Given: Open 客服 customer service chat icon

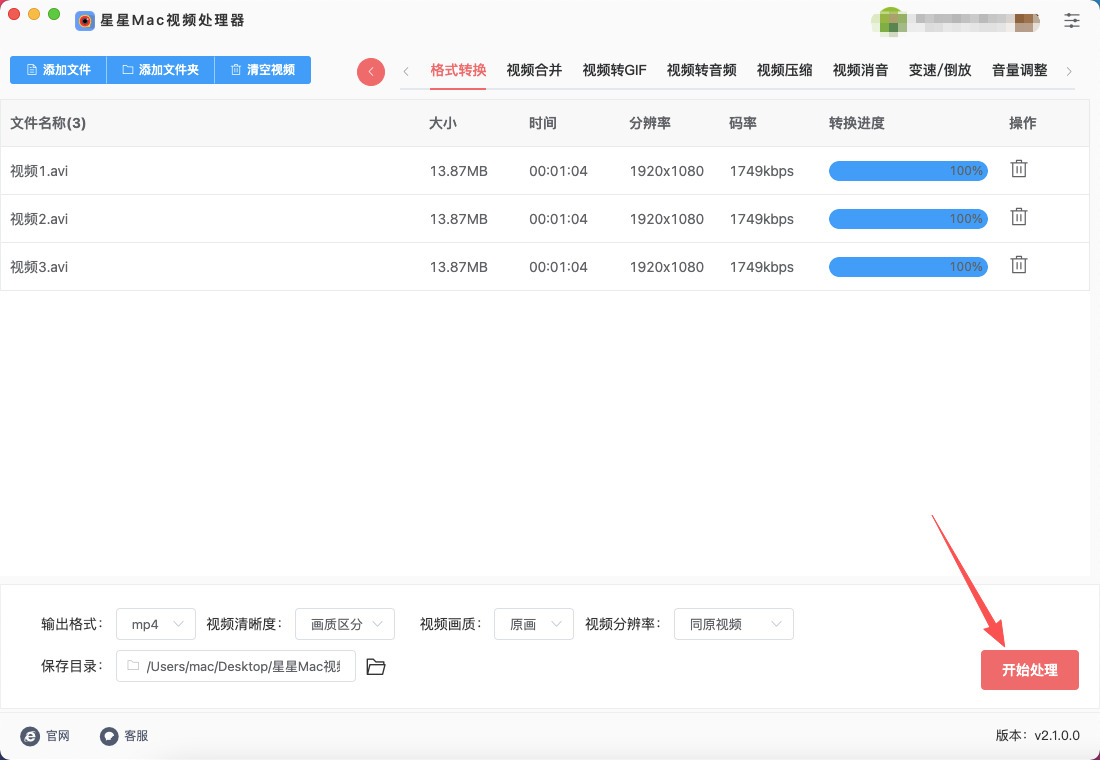Looking at the screenshot, I should click(x=109, y=736).
